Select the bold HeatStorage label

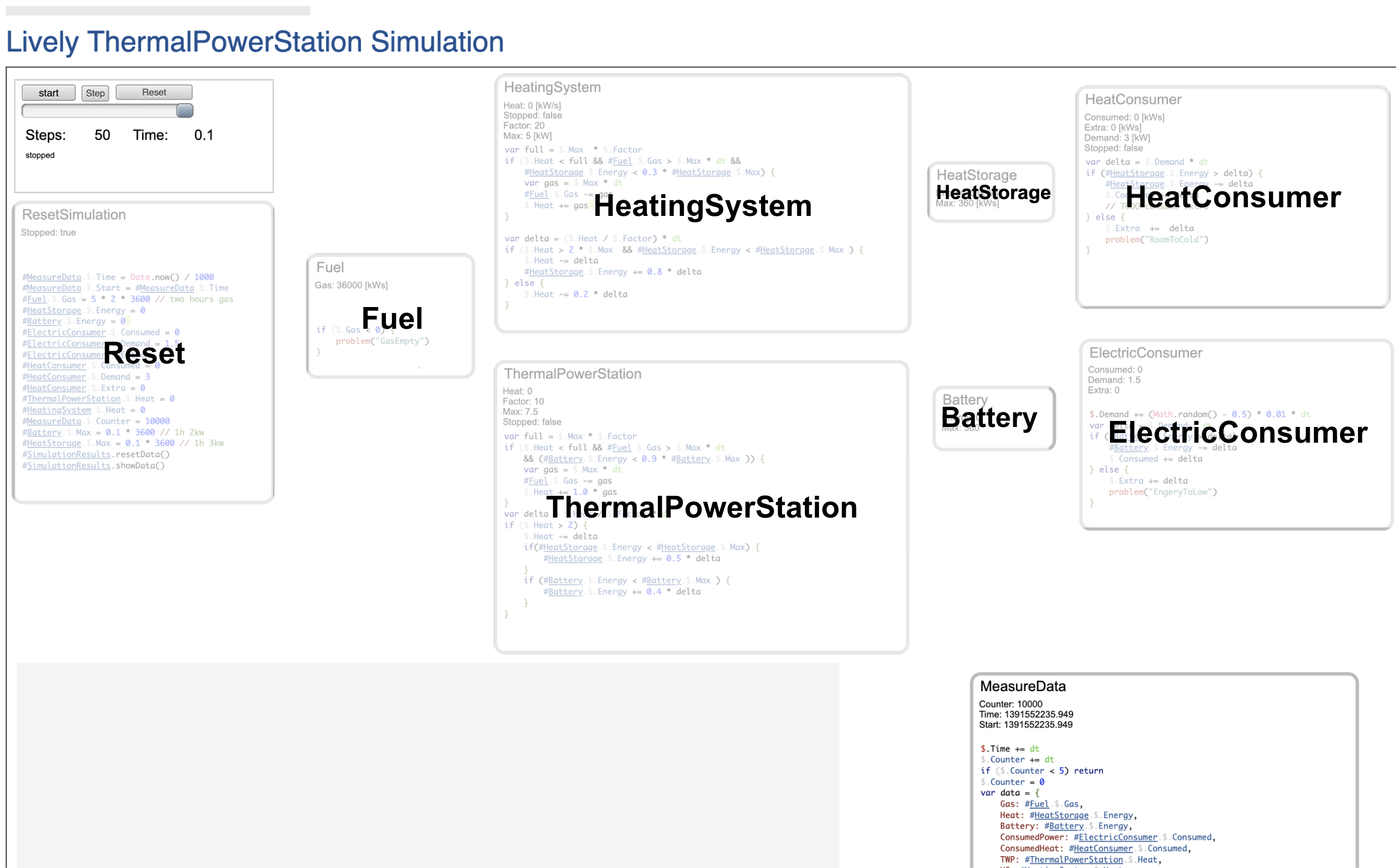coord(993,193)
